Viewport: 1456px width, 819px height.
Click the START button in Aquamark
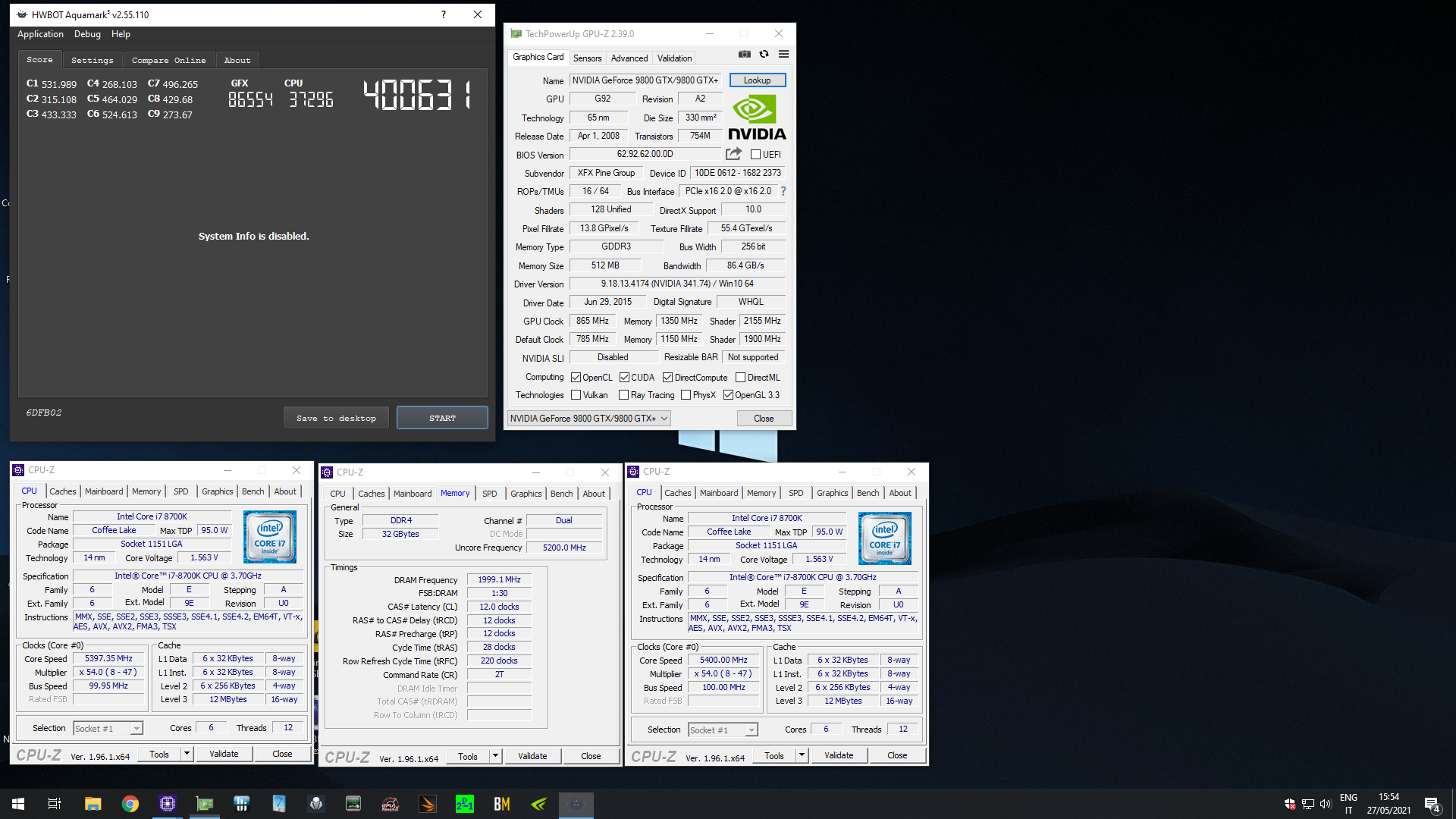[442, 418]
